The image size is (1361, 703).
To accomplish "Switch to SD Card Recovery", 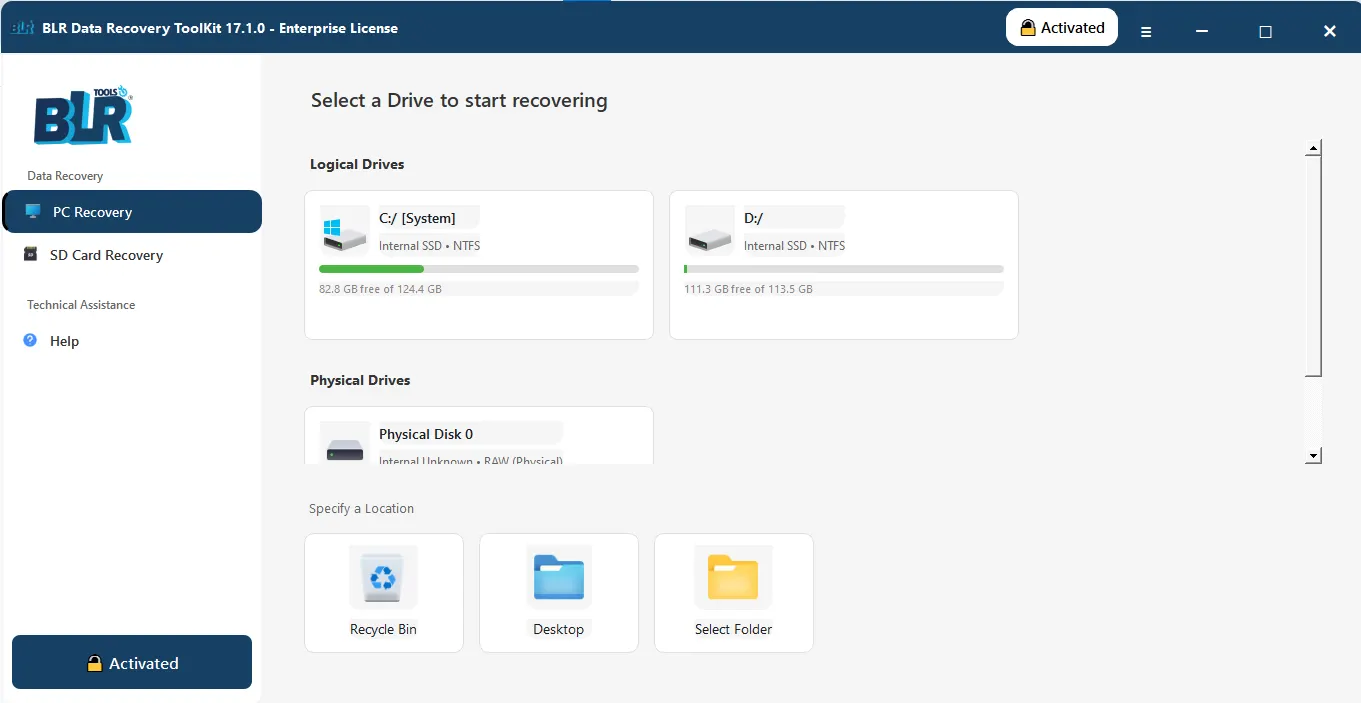I will pos(132,255).
